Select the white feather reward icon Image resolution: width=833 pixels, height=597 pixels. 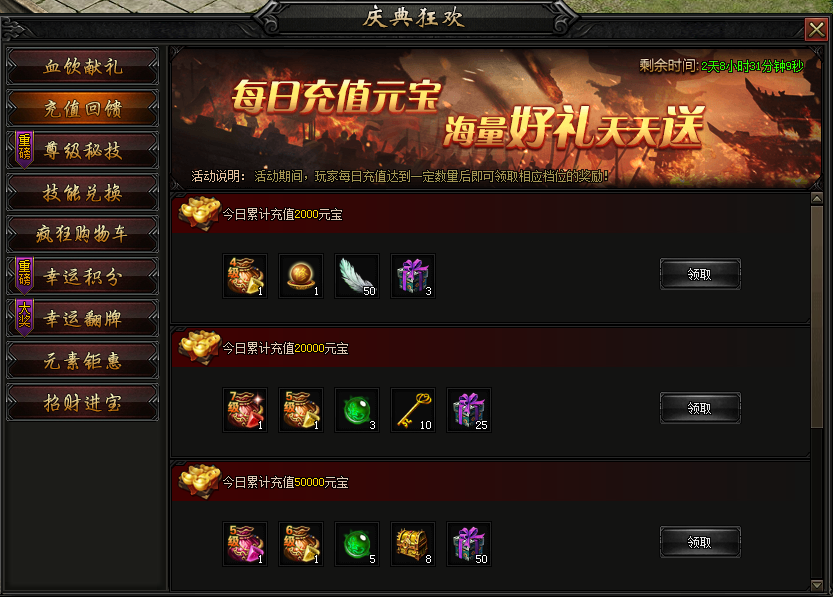[x=357, y=276]
